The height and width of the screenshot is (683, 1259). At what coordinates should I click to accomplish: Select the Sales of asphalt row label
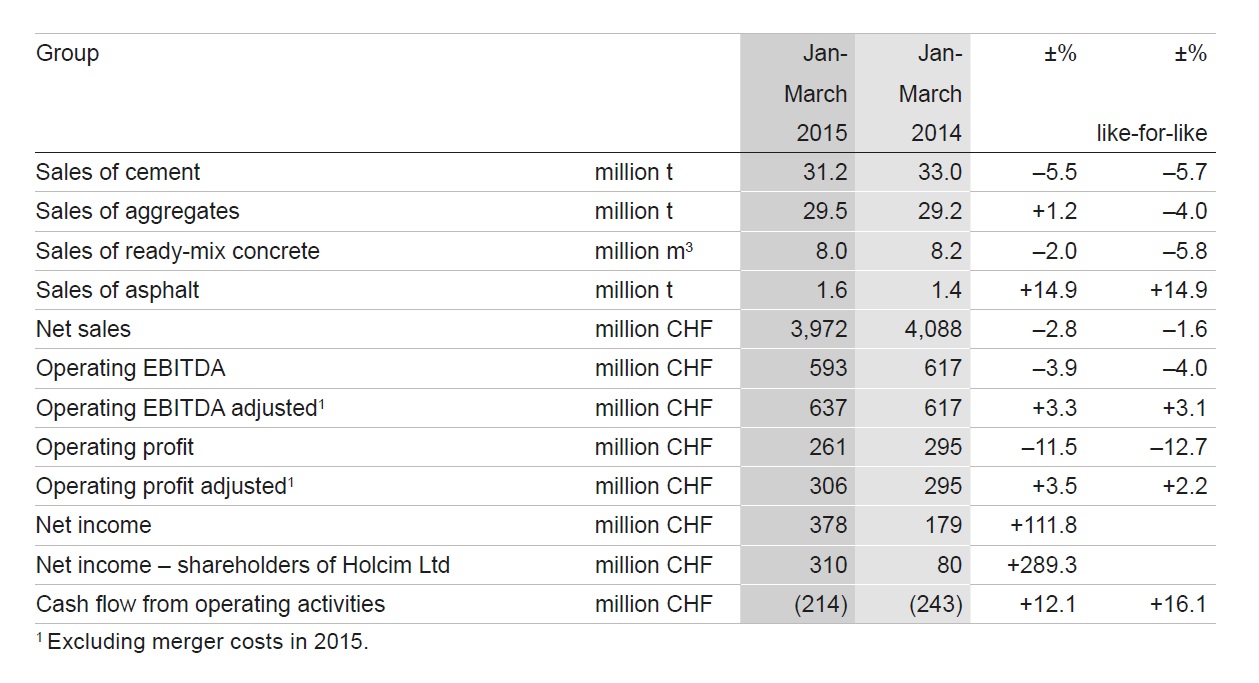pos(118,290)
